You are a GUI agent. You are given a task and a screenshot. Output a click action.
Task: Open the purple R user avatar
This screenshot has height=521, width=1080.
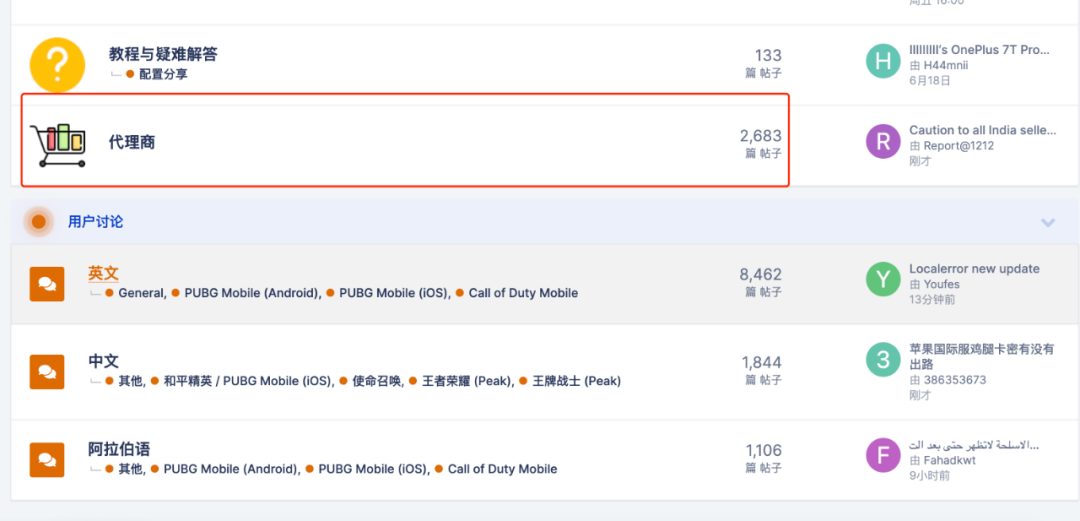tap(883, 142)
